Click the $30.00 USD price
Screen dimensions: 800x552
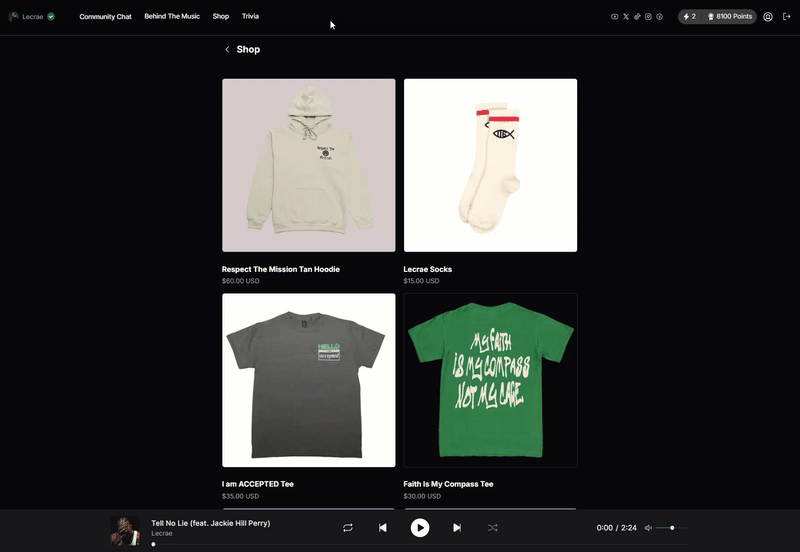(x=422, y=496)
